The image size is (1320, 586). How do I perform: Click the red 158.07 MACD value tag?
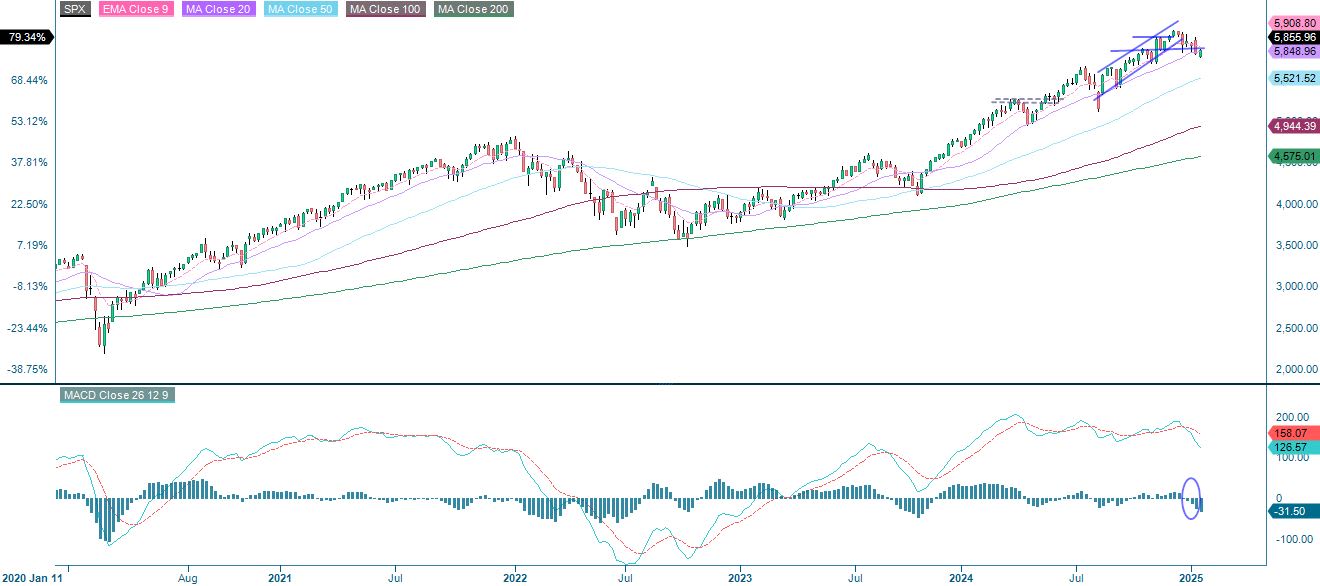point(1291,435)
